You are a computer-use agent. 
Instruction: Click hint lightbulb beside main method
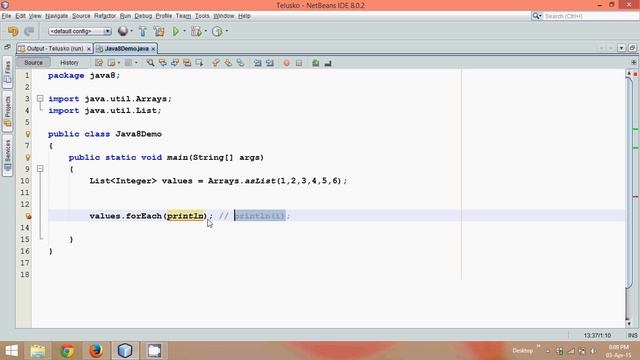point(28,157)
